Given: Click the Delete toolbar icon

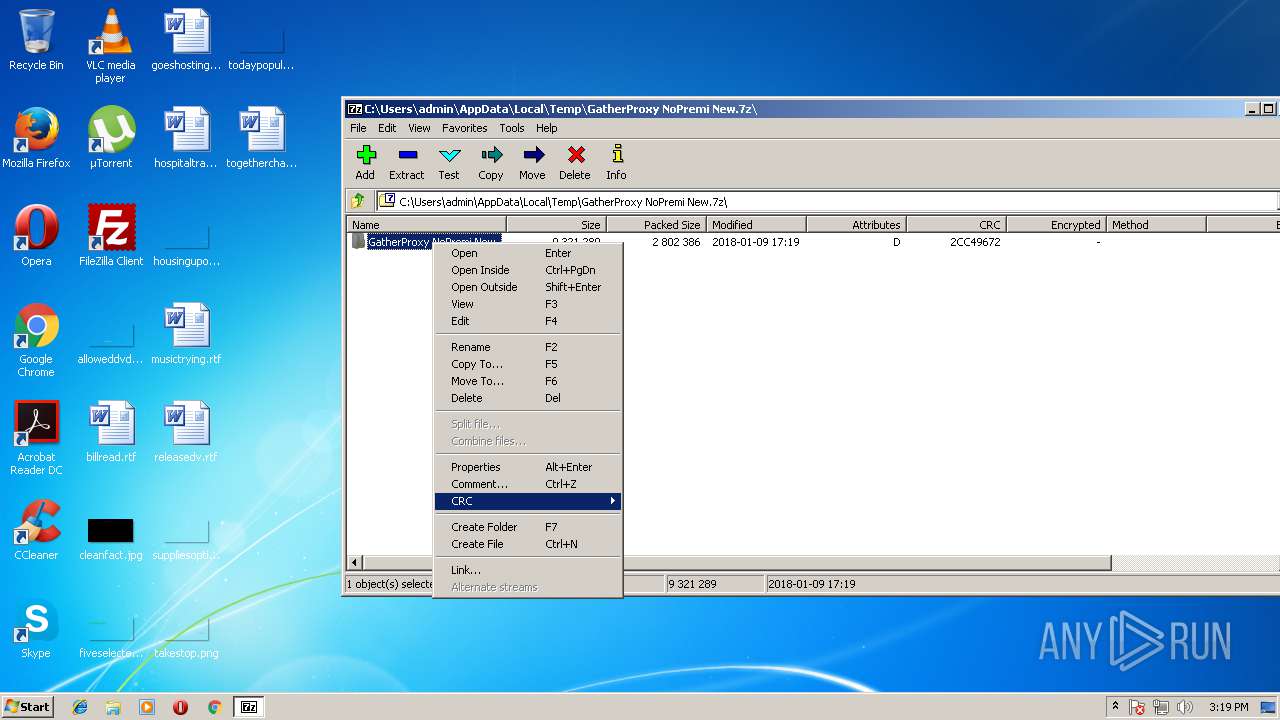Looking at the screenshot, I should pos(575,162).
